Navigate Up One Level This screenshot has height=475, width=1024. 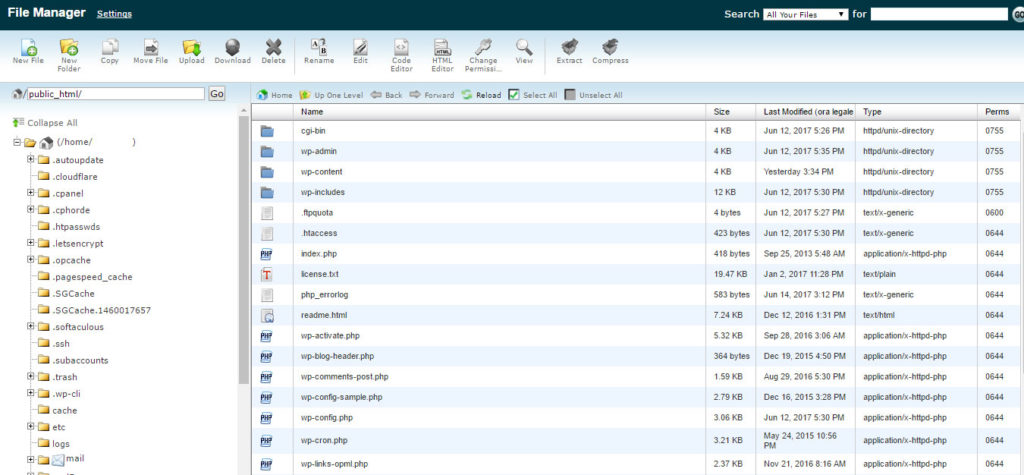pyautogui.click(x=331, y=95)
